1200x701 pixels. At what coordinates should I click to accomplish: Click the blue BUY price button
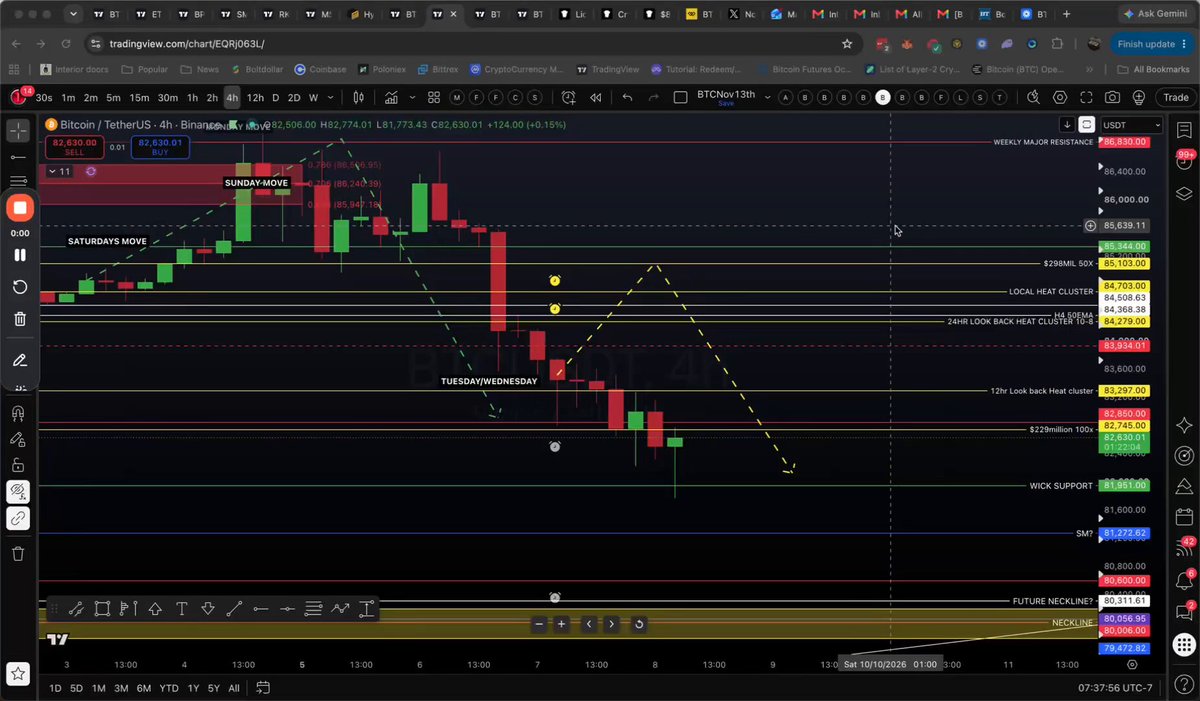(x=160, y=147)
